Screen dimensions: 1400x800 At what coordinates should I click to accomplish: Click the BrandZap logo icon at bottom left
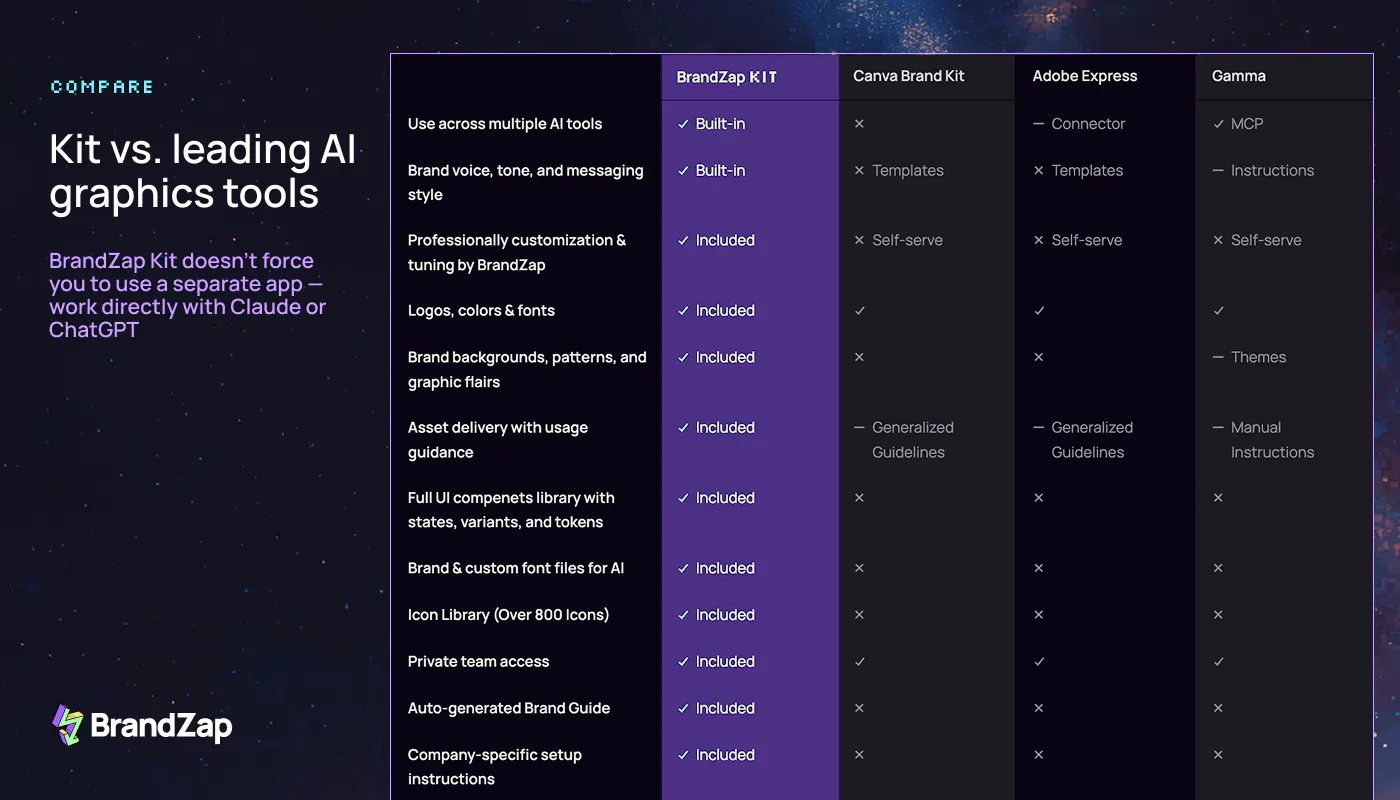point(67,725)
